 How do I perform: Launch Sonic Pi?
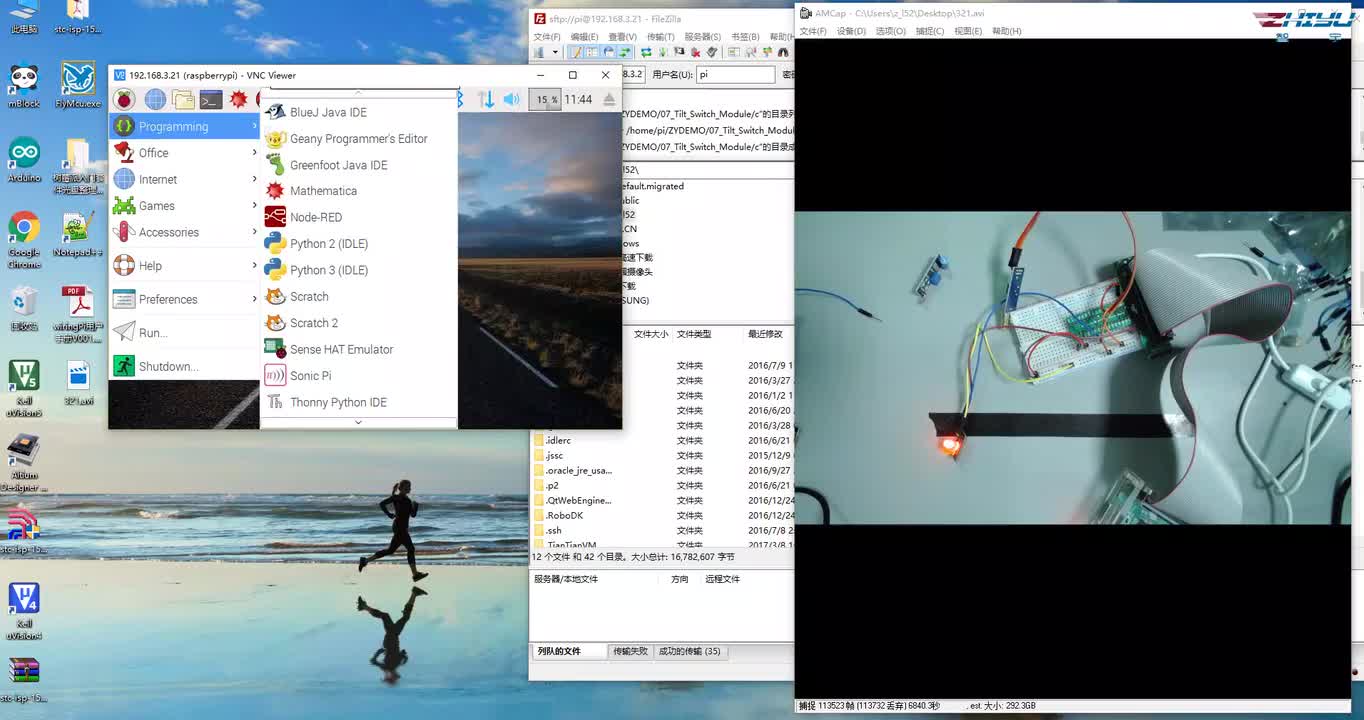[359, 376]
